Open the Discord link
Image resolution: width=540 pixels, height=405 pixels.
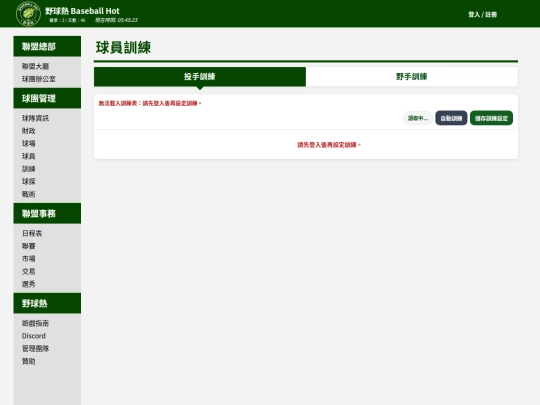pyautogui.click(x=34, y=336)
